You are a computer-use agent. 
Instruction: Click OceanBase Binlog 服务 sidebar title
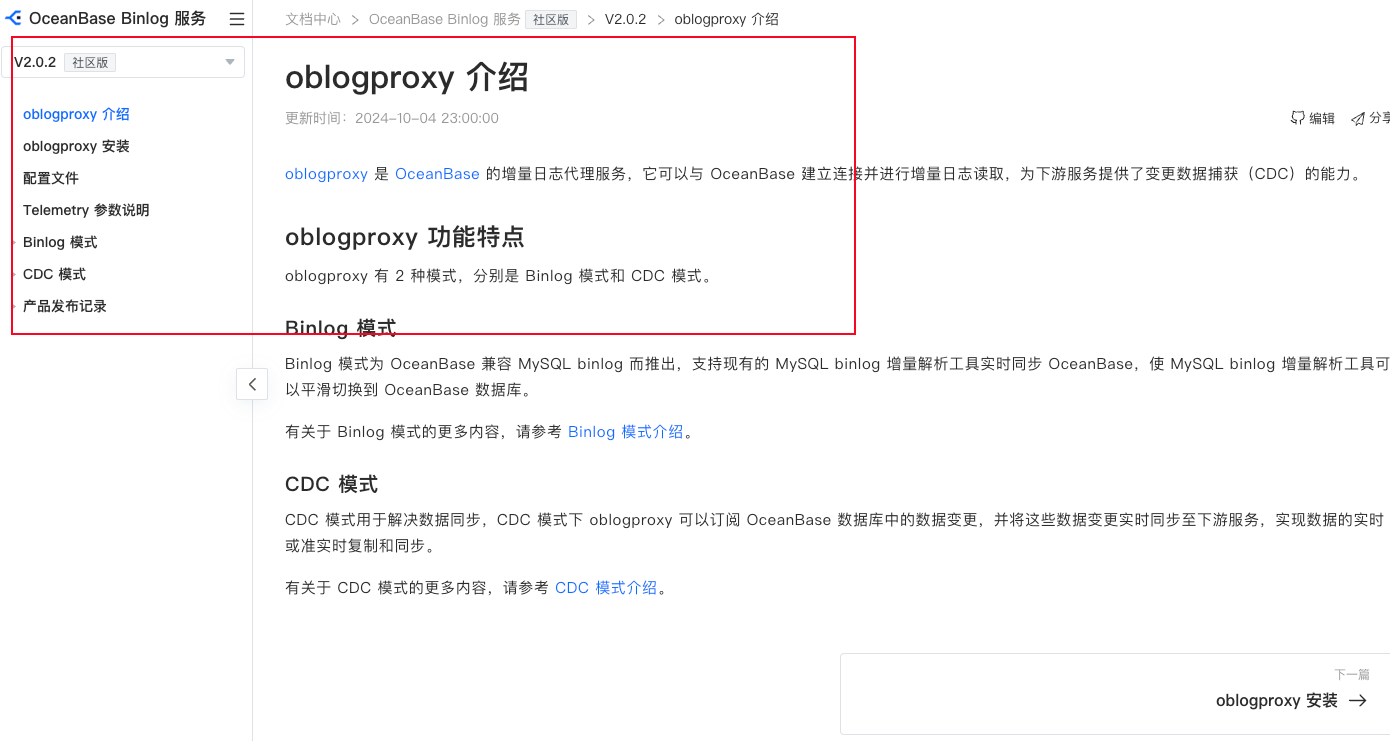(x=117, y=19)
